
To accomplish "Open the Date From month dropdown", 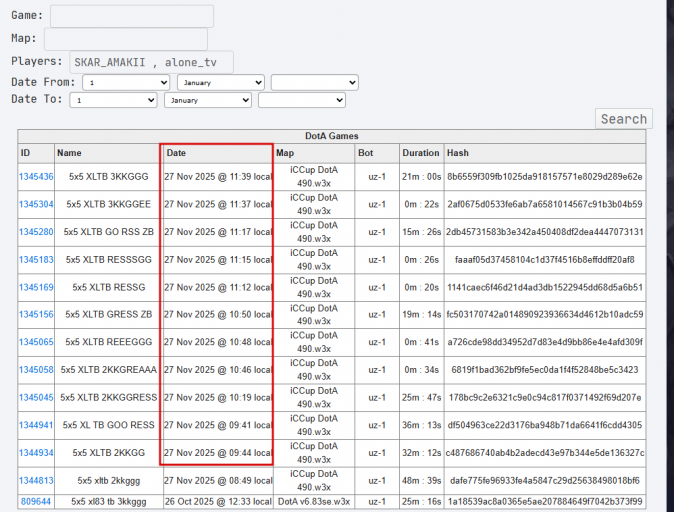I will (221, 83).
